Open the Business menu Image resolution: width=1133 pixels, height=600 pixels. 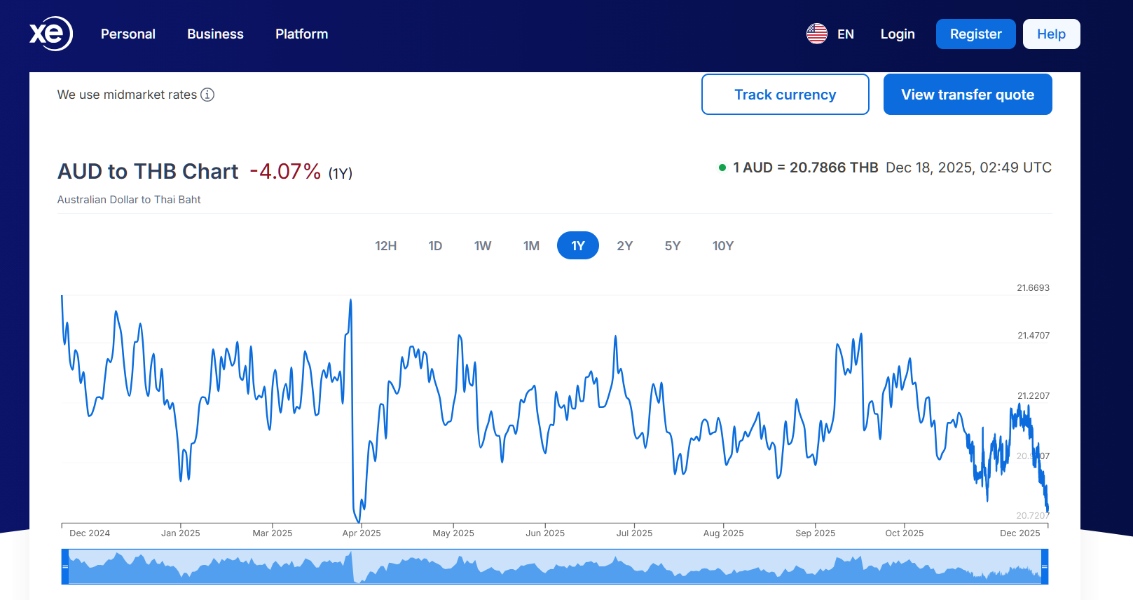coord(215,34)
